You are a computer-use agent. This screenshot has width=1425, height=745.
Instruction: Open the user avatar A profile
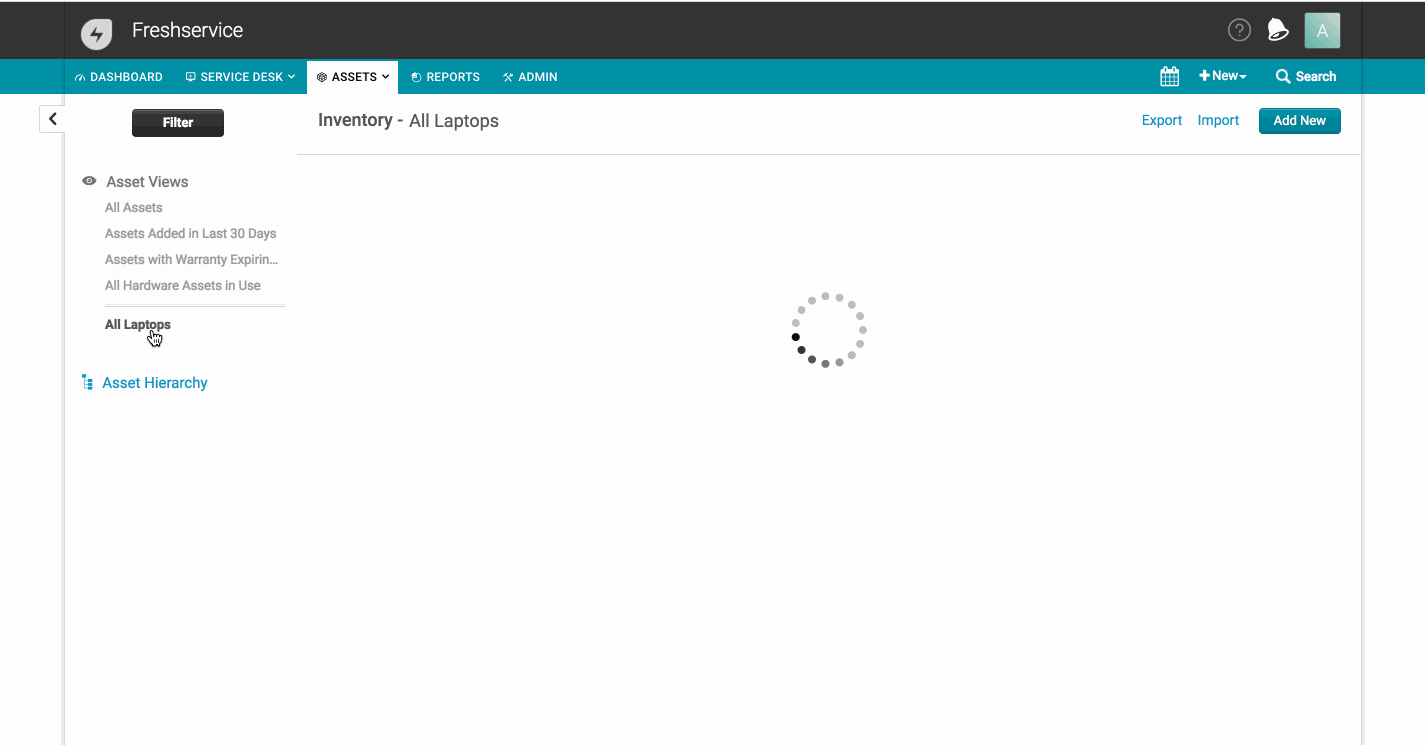[1322, 31]
